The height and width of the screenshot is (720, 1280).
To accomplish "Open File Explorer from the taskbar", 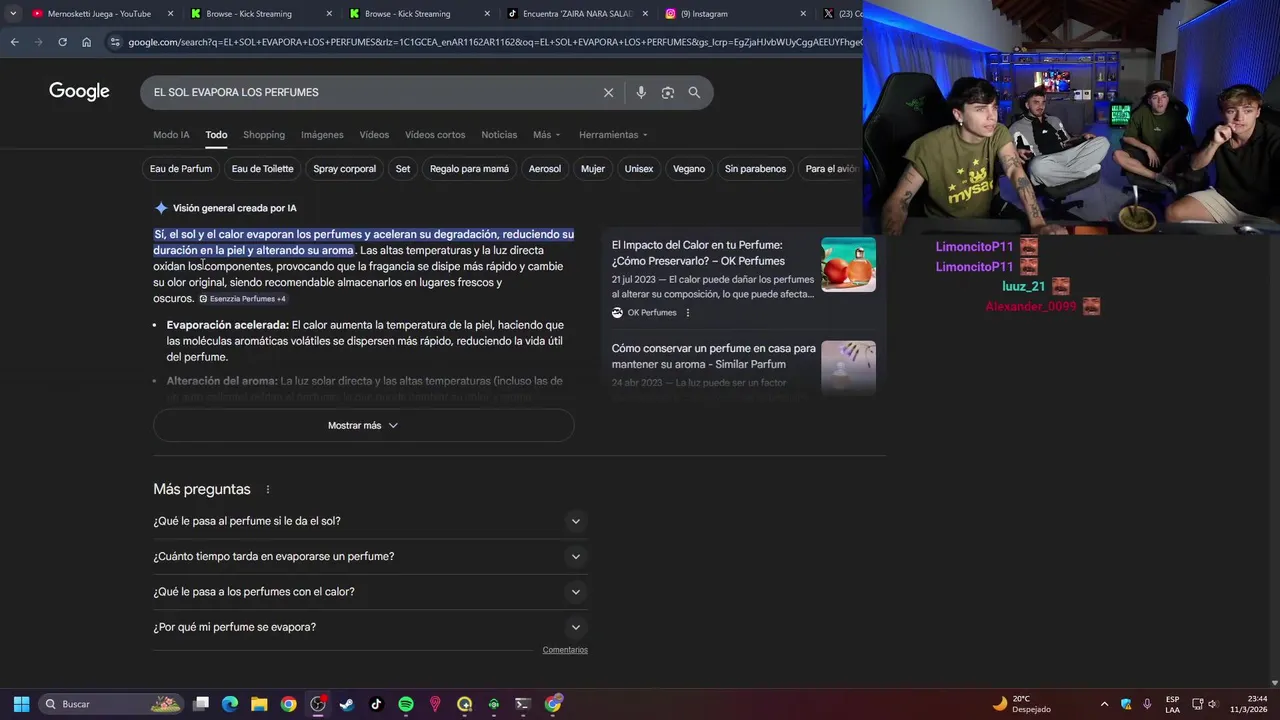I will [259, 704].
